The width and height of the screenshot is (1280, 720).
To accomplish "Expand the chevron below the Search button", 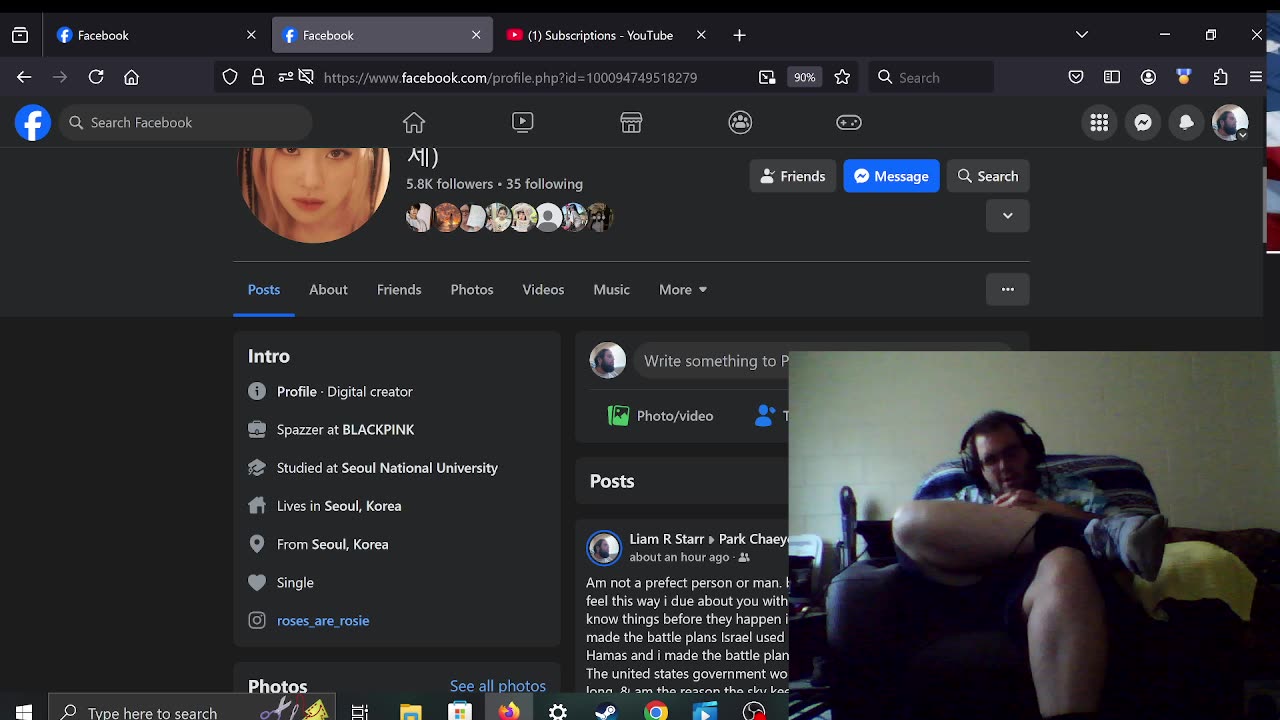I will pyautogui.click(x=1007, y=216).
